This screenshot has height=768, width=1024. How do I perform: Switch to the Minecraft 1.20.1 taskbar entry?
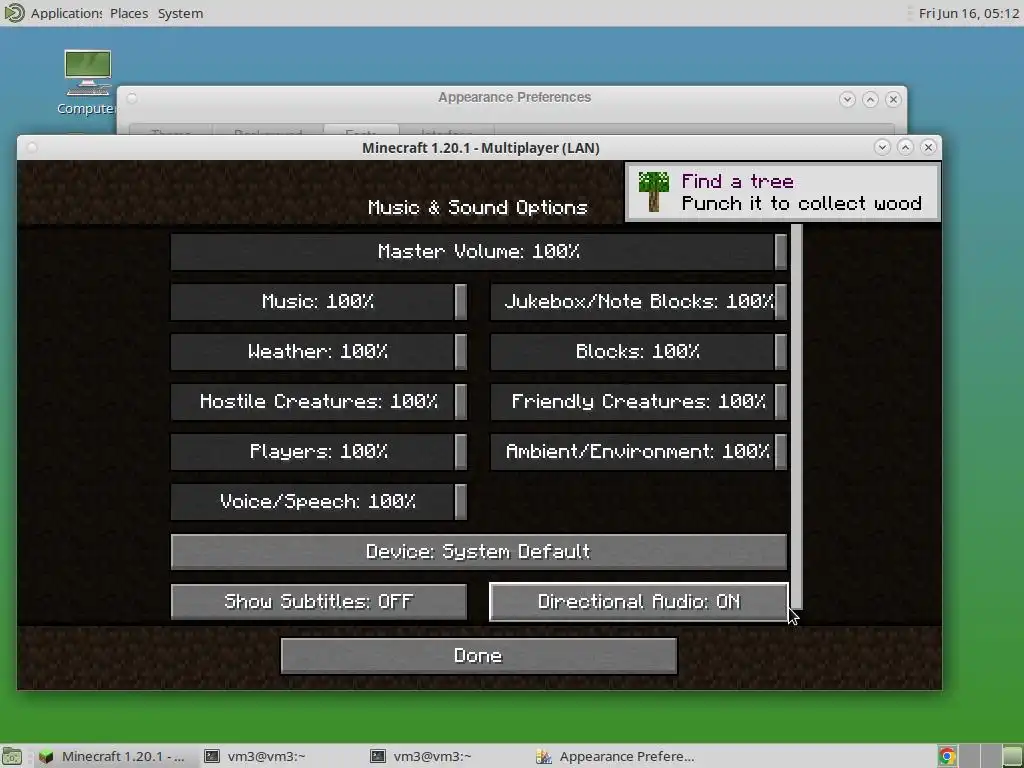[112, 756]
